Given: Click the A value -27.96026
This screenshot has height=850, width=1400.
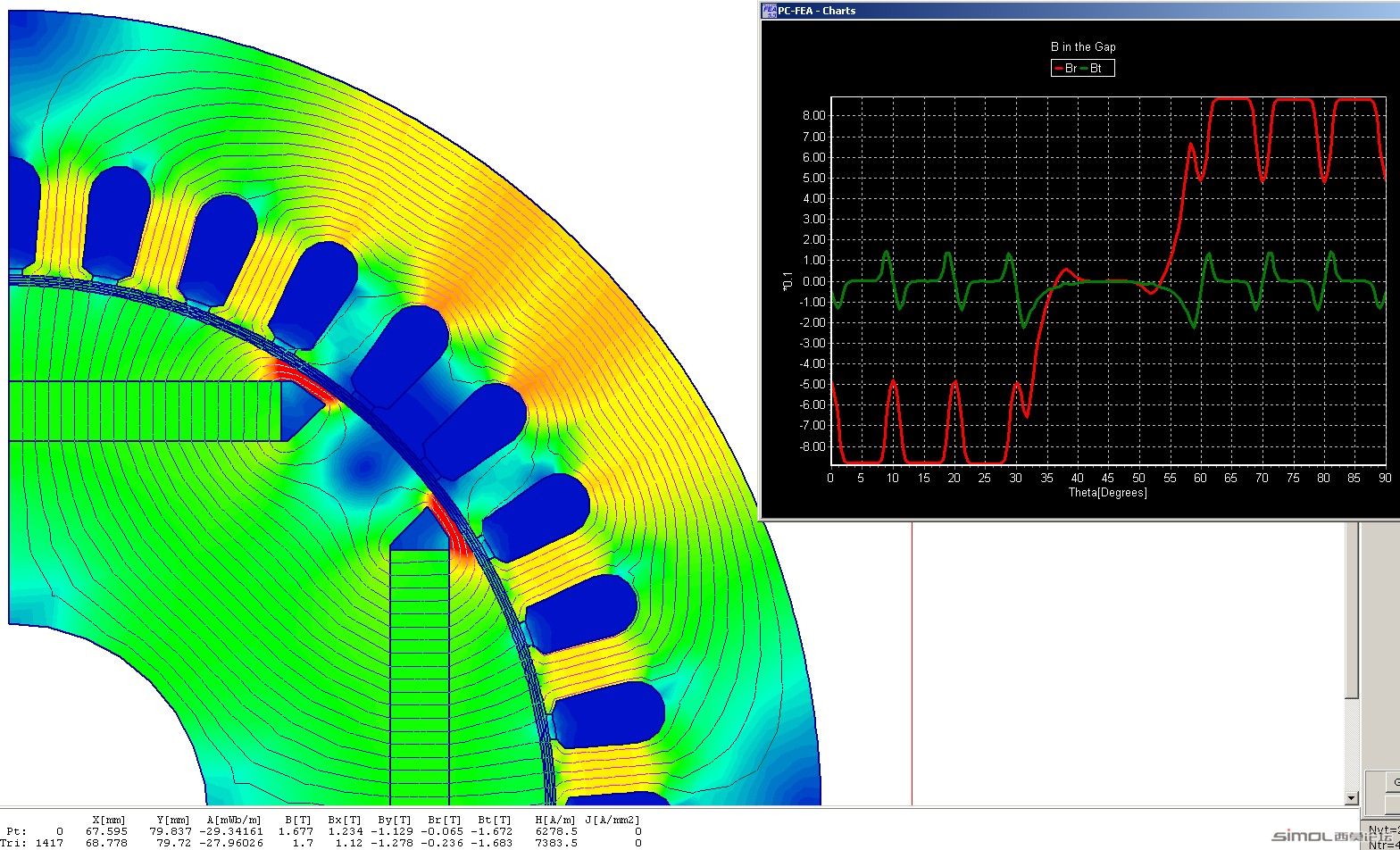Looking at the screenshot, I should (x=230, y=843).
